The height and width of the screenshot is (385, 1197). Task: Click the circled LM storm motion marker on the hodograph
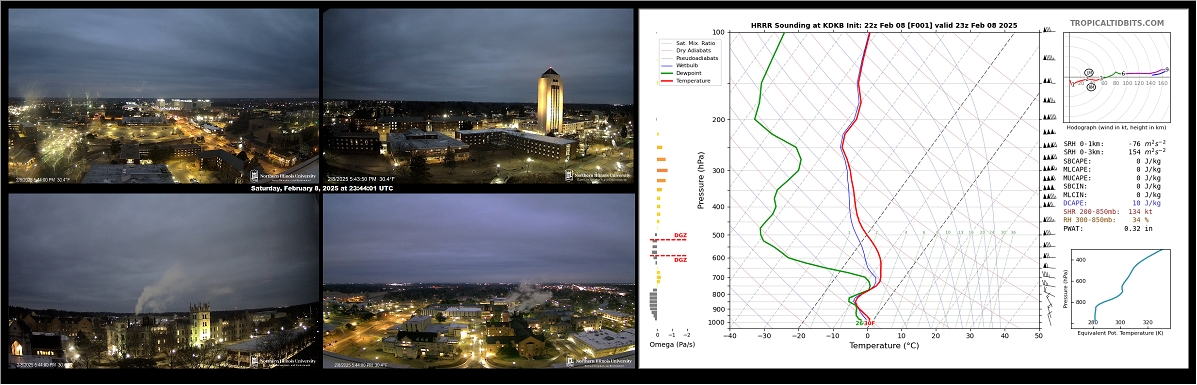[x=1089, y=73]
